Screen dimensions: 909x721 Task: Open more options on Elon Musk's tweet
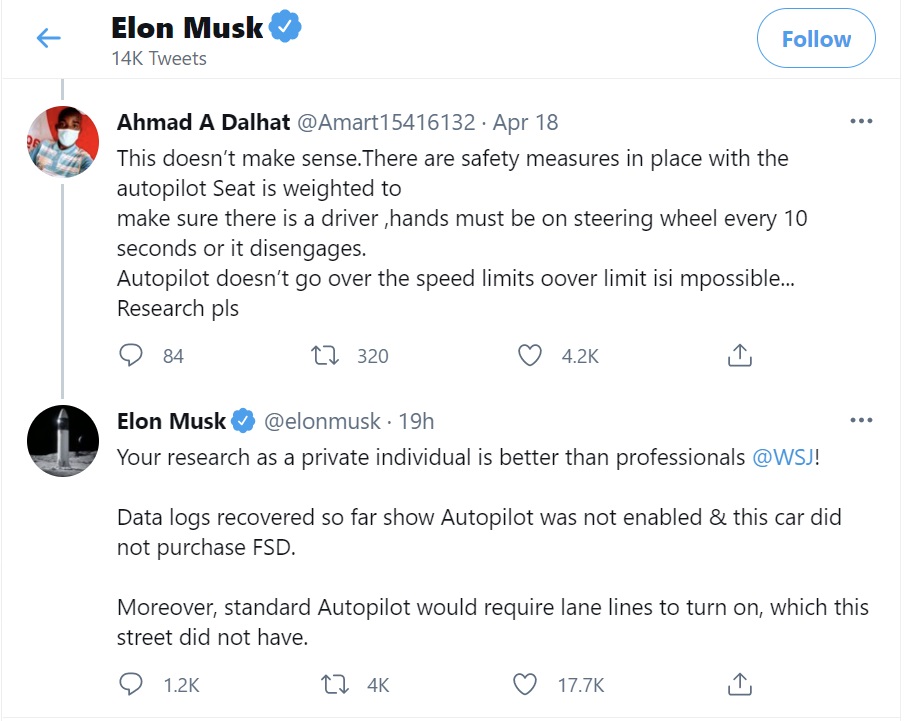coord(860,419)
